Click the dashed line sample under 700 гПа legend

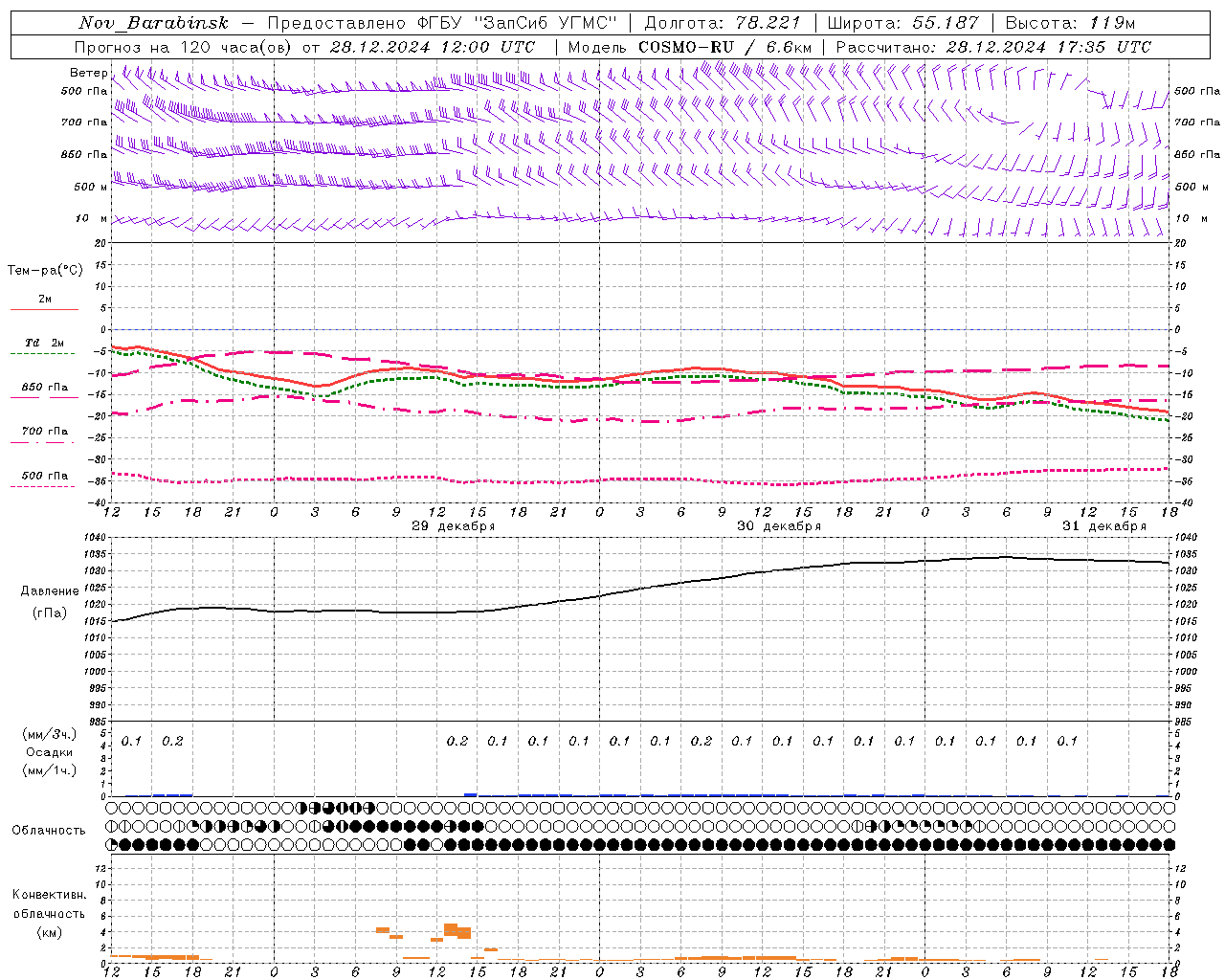point(43,442)
